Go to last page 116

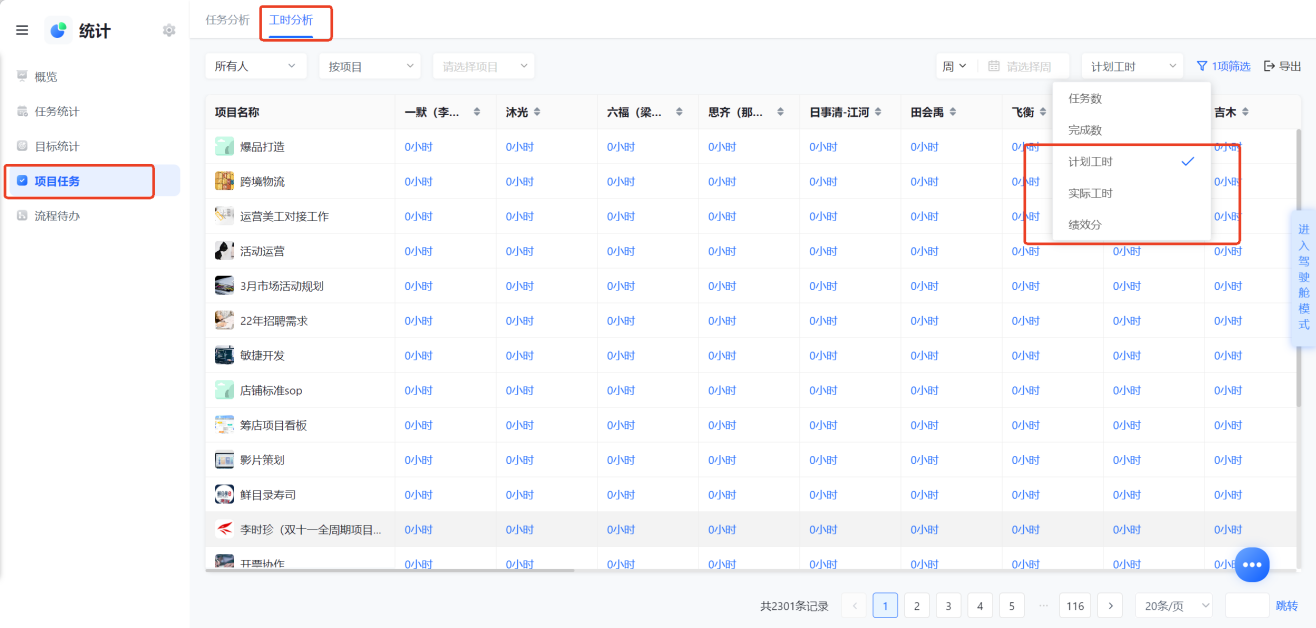(1076, 605)
